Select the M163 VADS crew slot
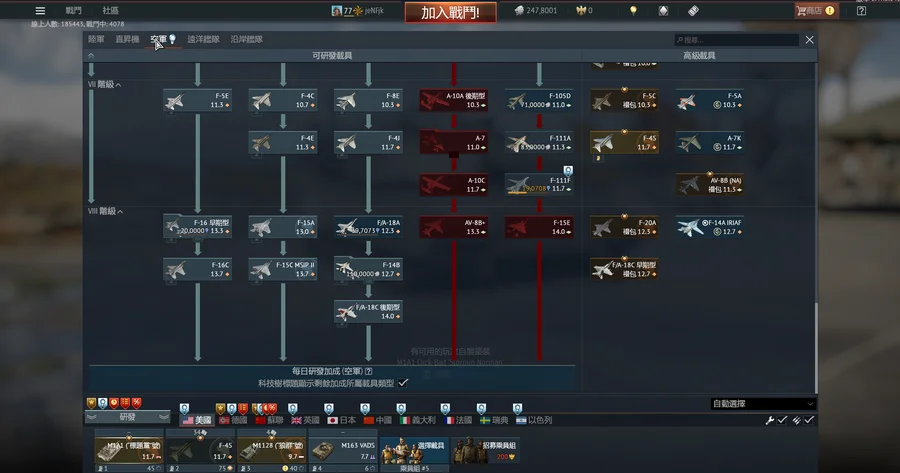The width and height of the screenshot is (900, 473). click(343, 451)
